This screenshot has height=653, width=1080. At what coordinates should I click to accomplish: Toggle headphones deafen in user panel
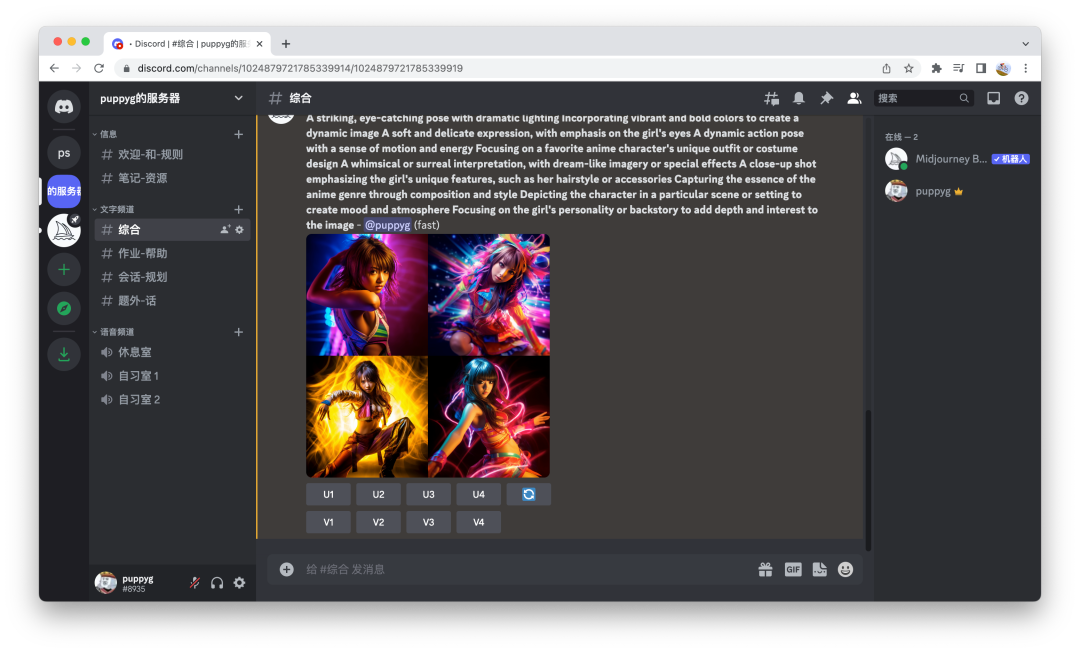tap(217, 583)
